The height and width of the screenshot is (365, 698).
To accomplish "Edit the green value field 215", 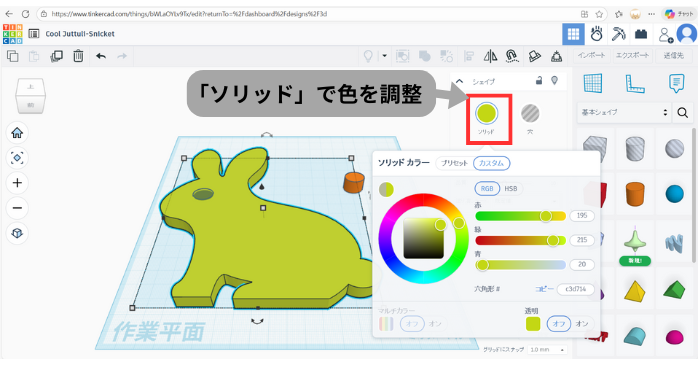I will tap(582, 240).
